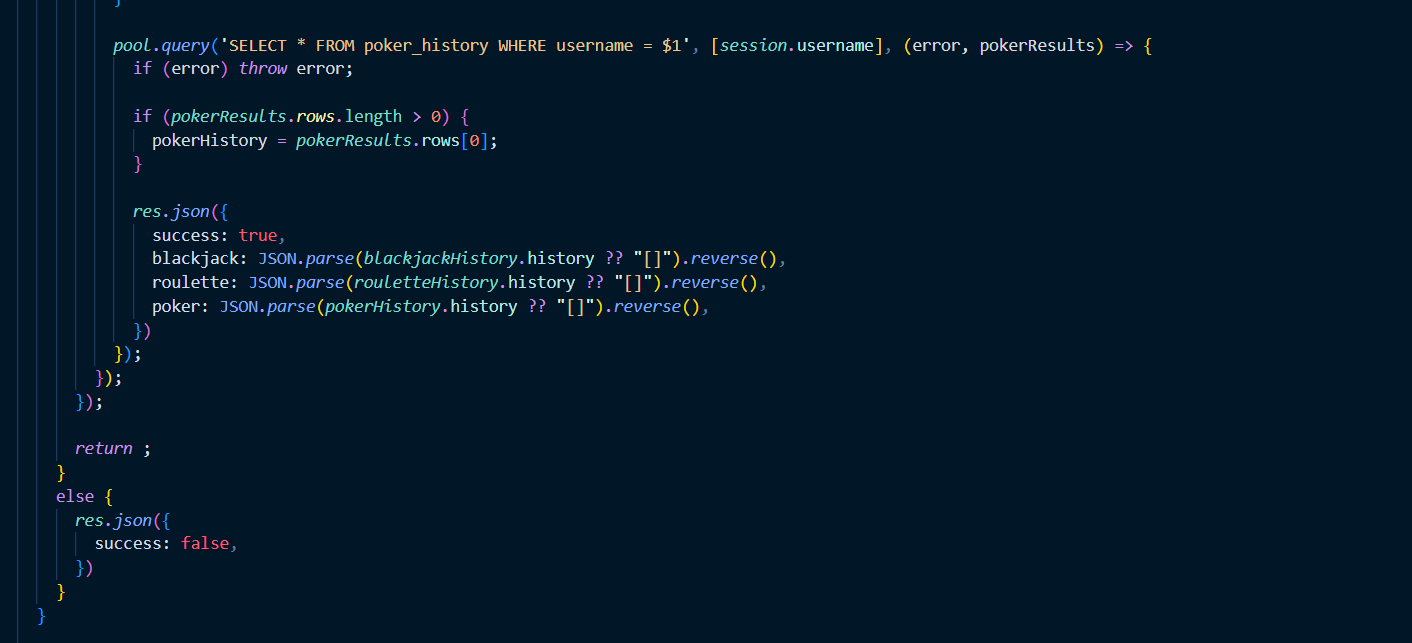This screenshot has height=643, width=1412.
Task: Click the else keyword
Action: (75, 496)
